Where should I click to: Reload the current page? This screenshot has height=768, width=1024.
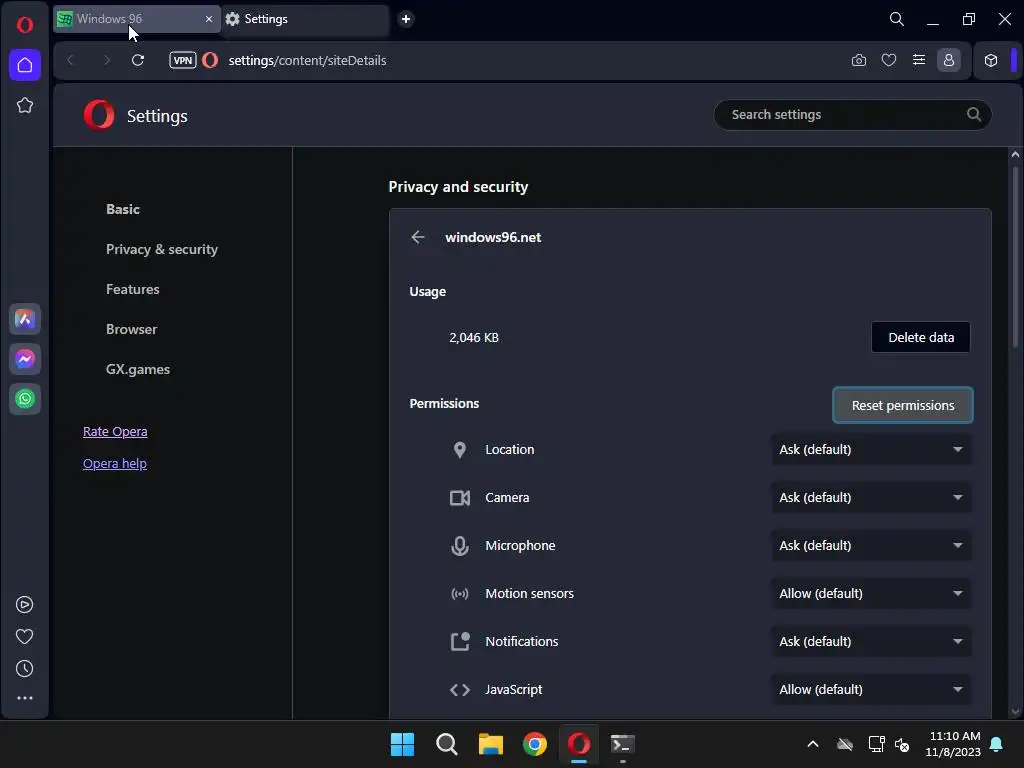138,60
